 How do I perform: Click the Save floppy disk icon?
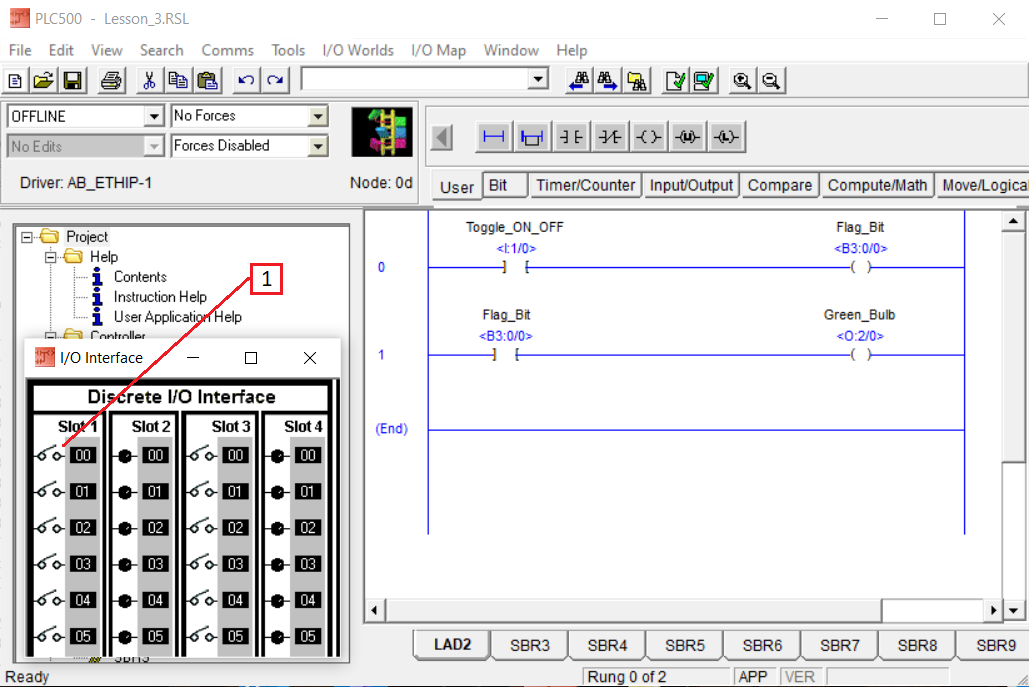[73, 81]
